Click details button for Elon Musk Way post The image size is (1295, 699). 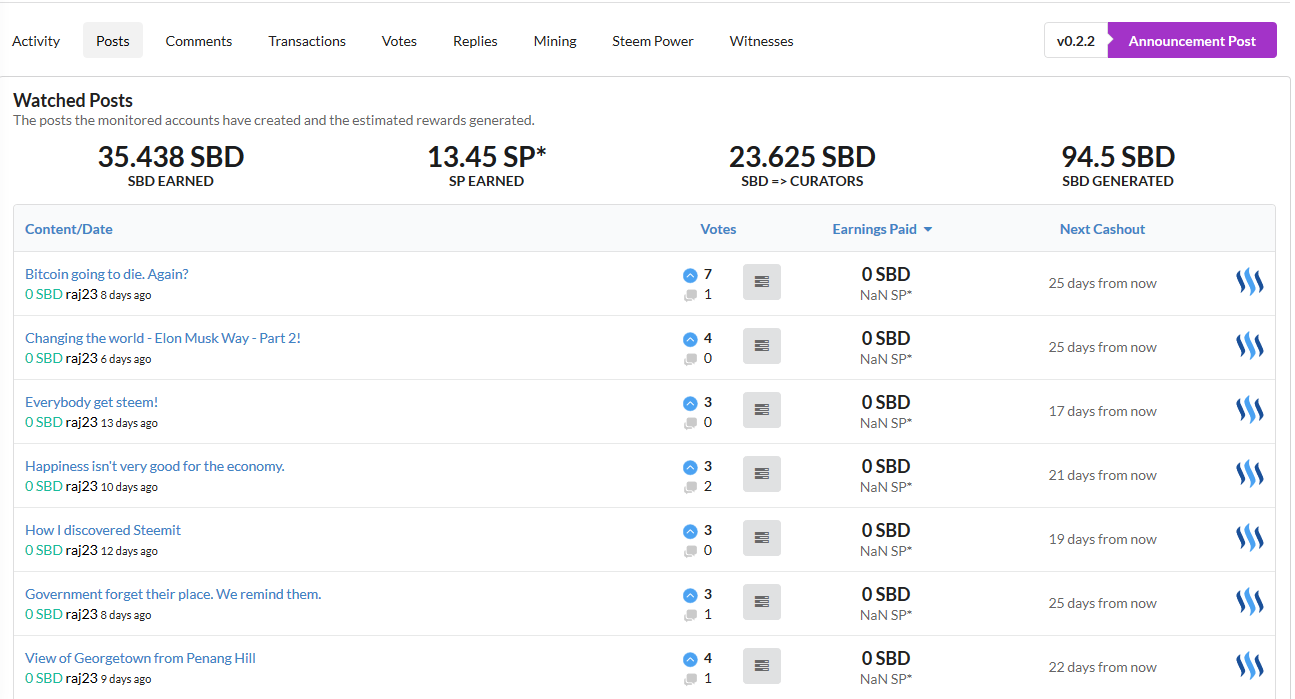[x=762, y=346]
